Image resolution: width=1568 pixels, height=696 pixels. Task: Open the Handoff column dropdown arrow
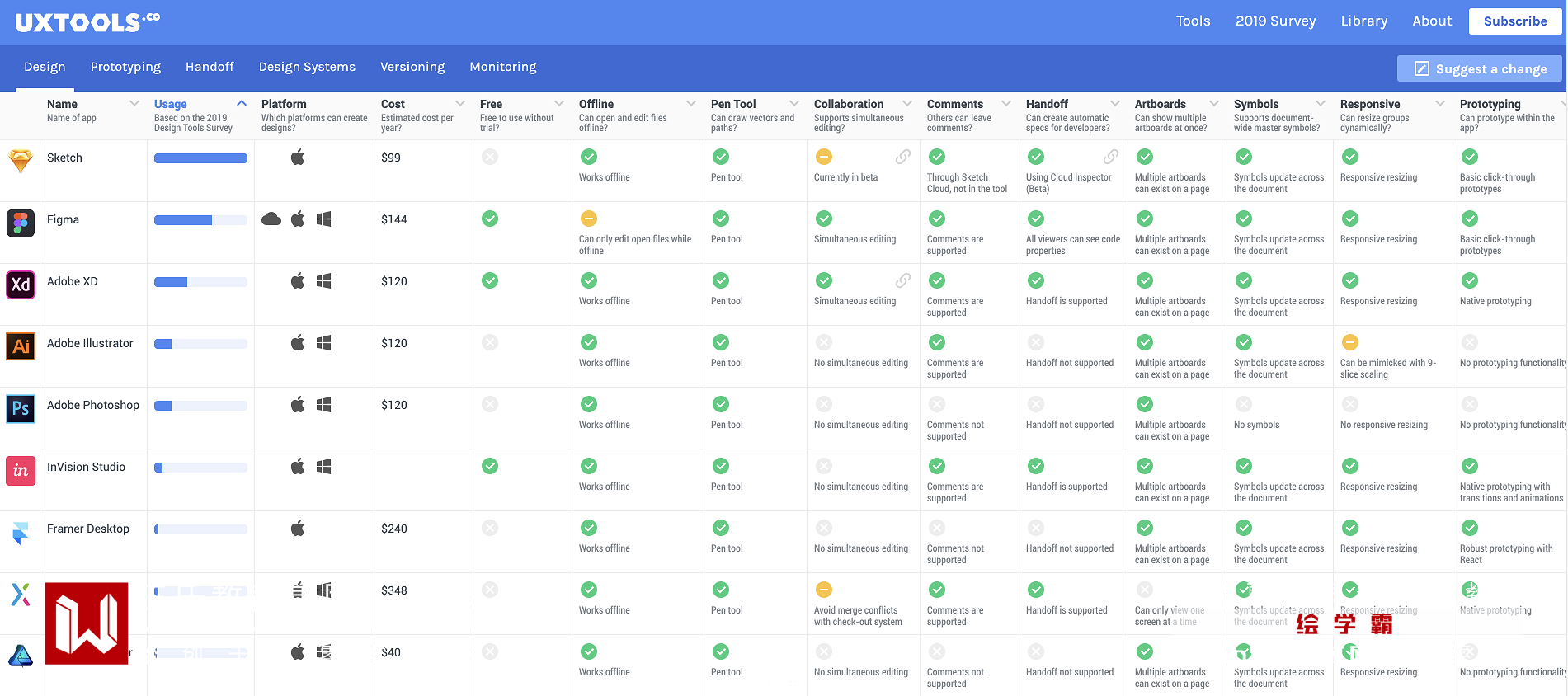[1115, 103]
